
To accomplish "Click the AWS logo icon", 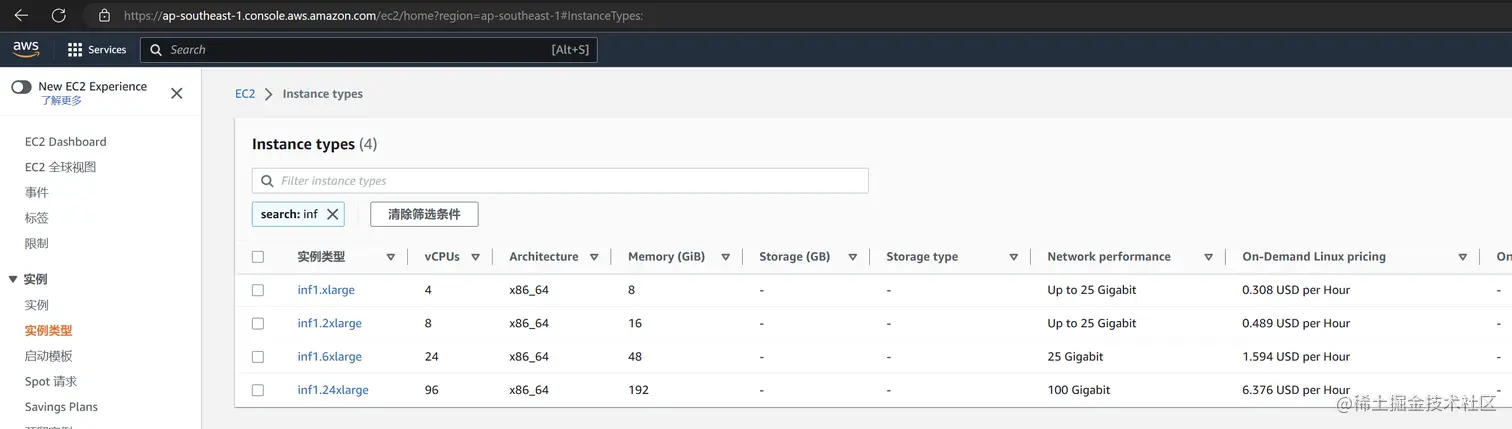I will (x=26, y=49).
